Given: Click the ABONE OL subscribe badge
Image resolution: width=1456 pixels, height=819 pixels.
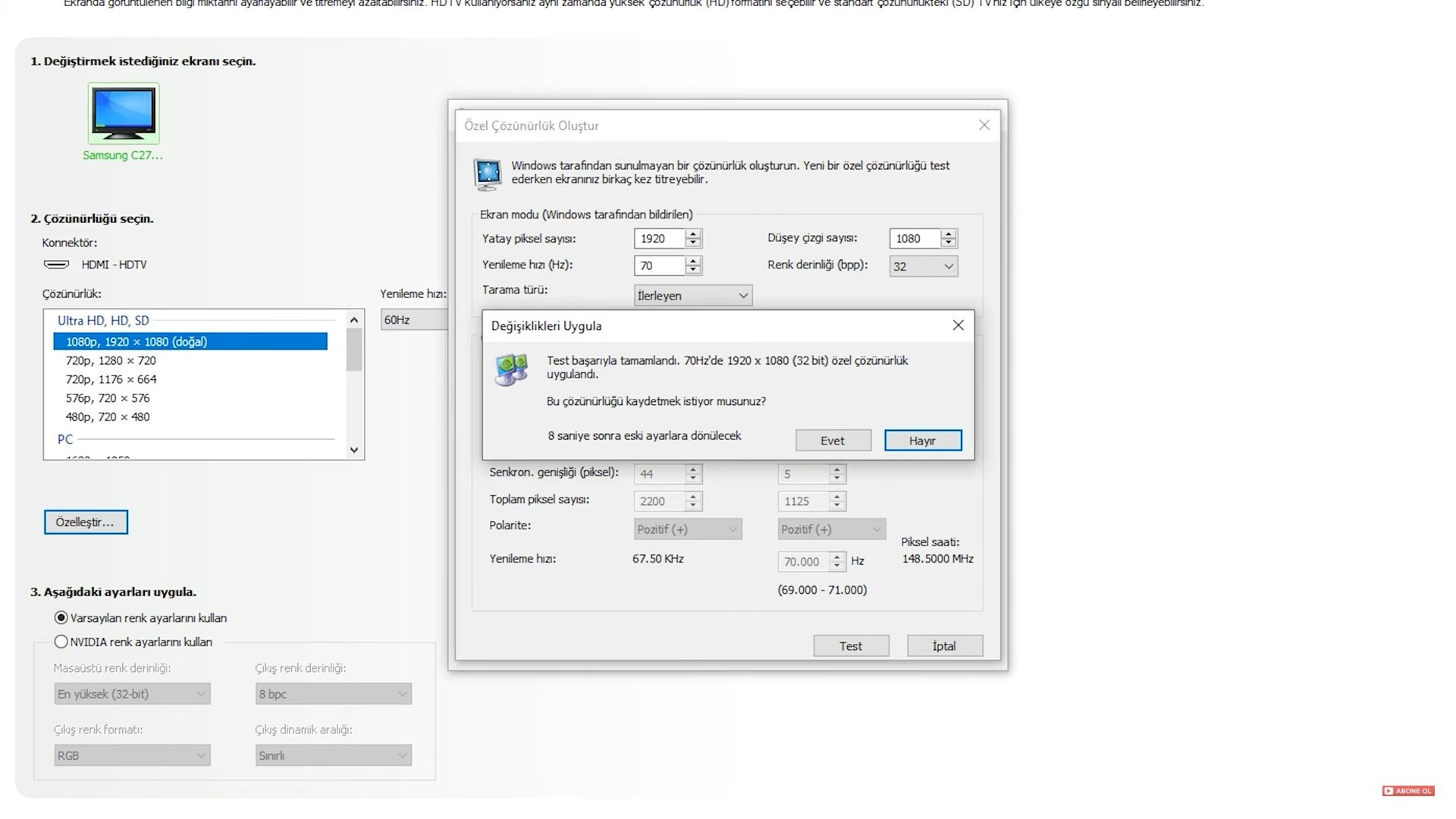Looking at the screenshot, I should click(1407, 791).
